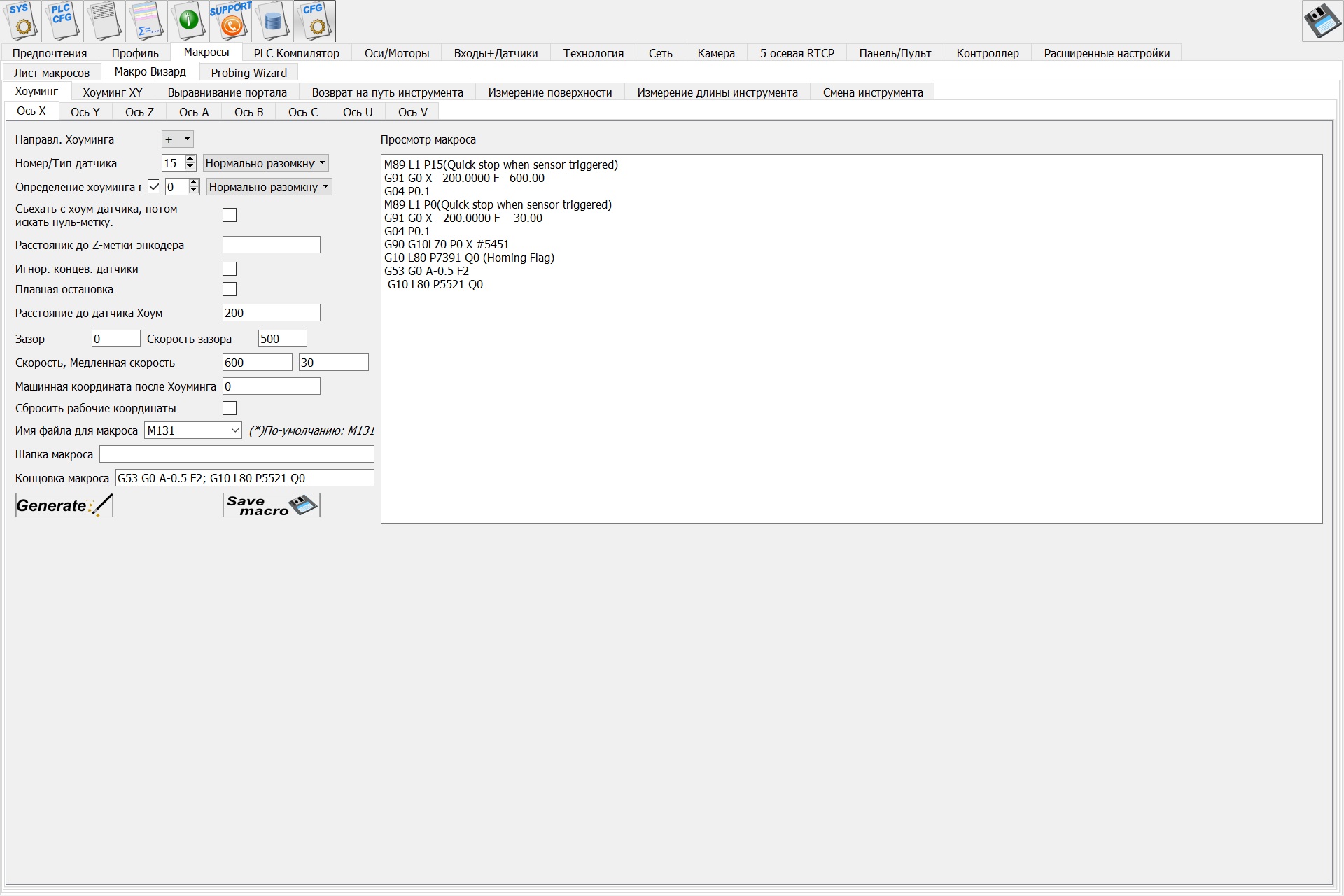Image resolution: width=1344 pixels, height=896 pixels.
Task: Open 'Probing Wizard' tab
Action: click(248, 73)
